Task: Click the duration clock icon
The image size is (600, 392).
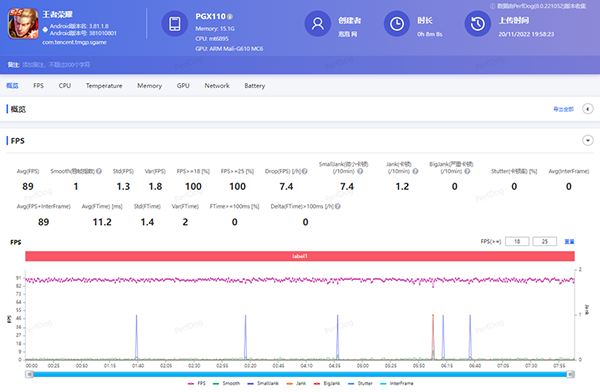Action: click(397, 24)
